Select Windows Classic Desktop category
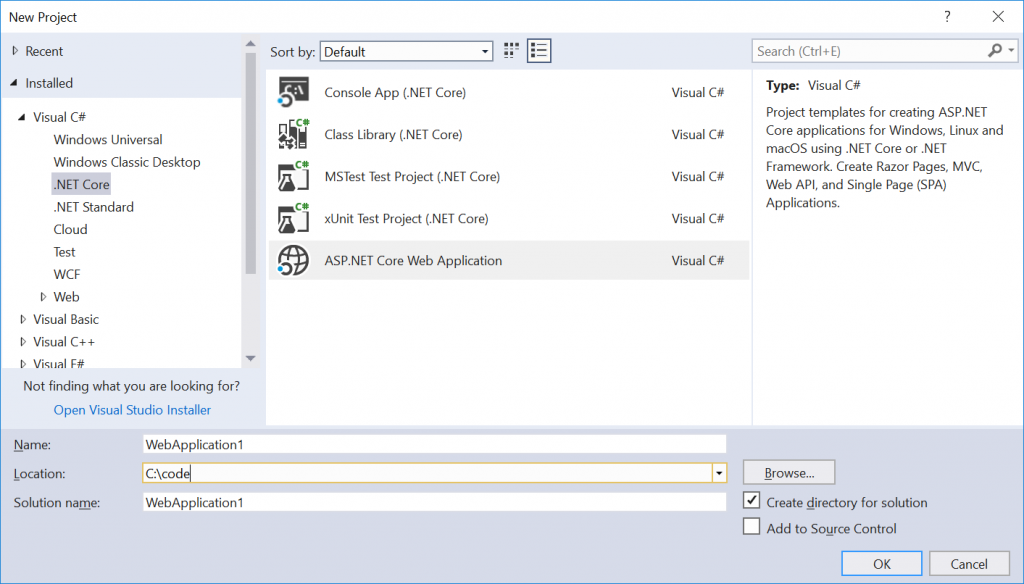 pos(127,162)
